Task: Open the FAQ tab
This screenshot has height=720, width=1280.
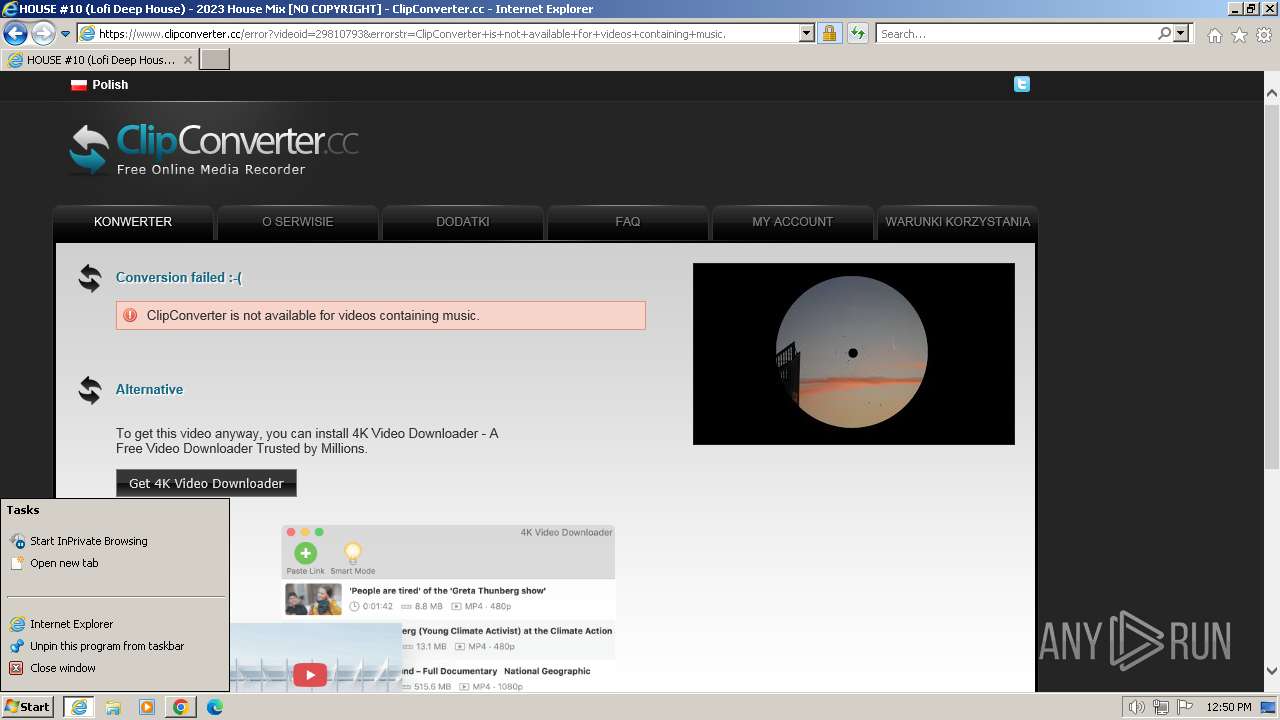Action: 628,222
